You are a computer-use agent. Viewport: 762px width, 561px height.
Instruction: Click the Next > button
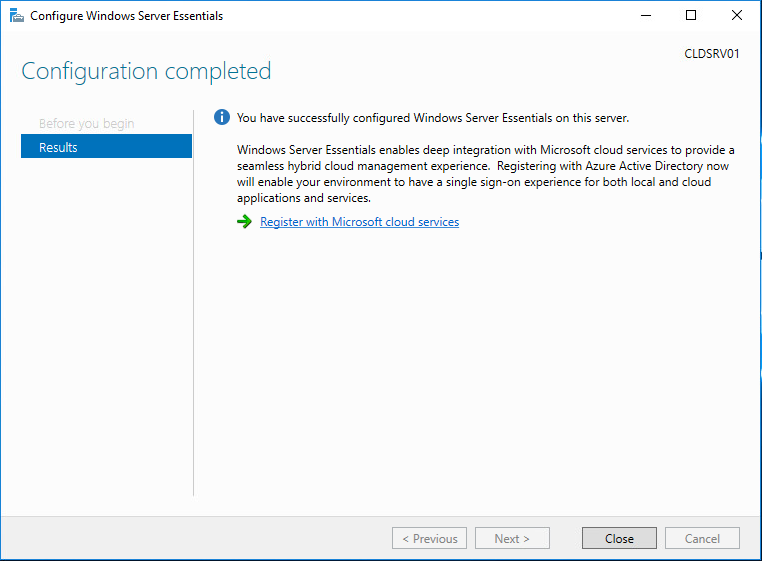[x=512, y=538]
